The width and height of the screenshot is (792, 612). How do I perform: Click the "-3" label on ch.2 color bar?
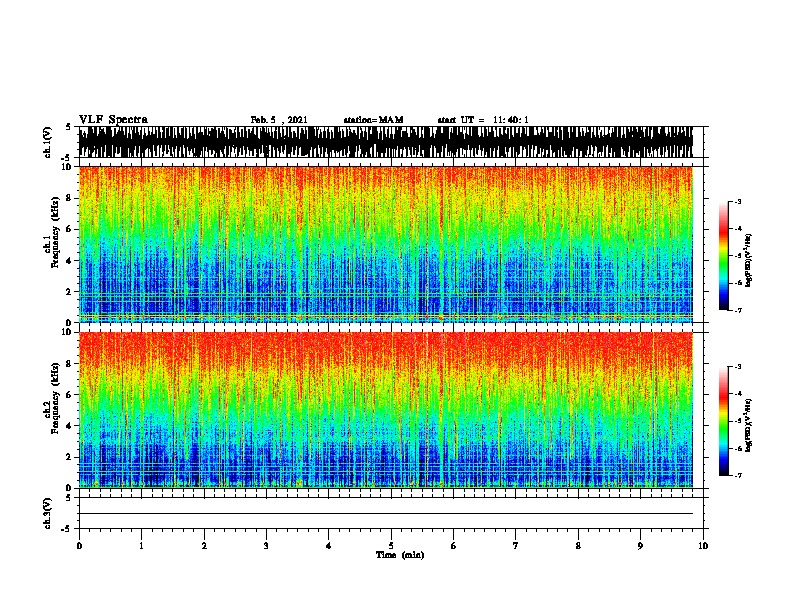point(737,367)
